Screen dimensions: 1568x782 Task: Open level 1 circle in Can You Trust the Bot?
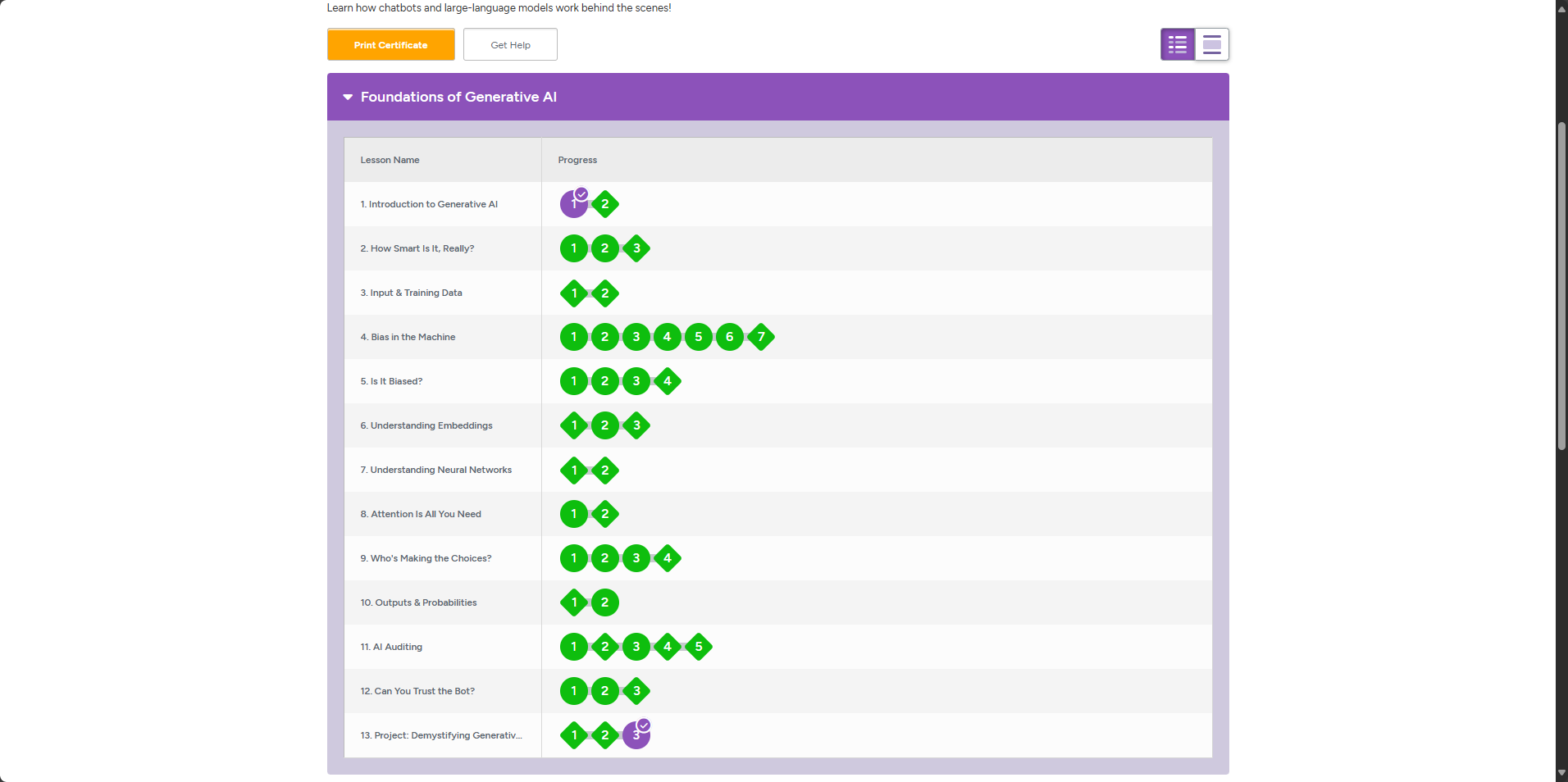pyautogui.click(x=574, y=691)
